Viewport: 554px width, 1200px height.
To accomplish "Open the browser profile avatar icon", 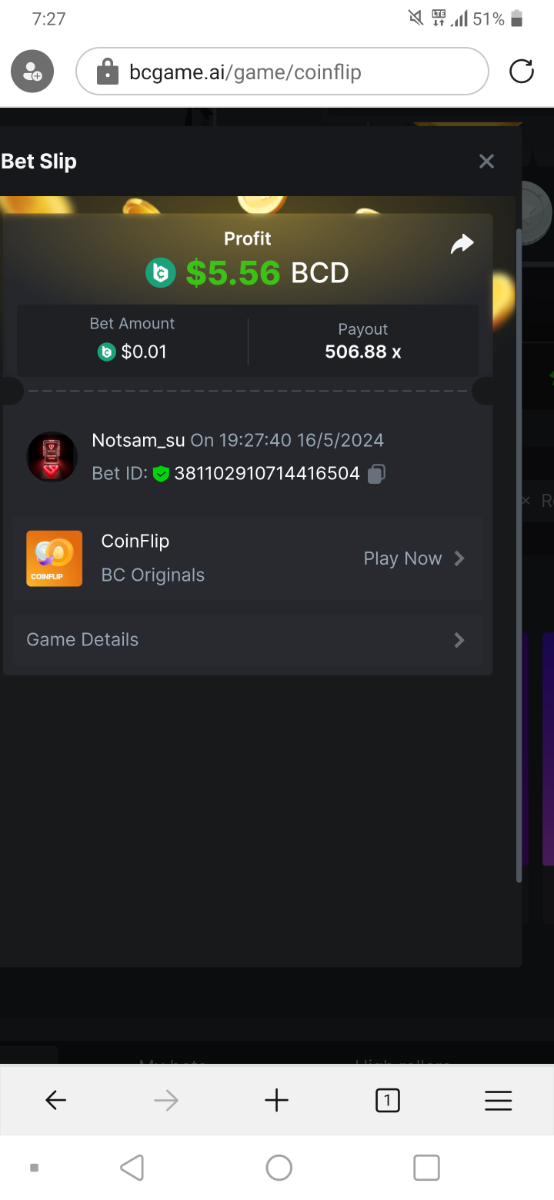I will click(x=32, y=71).
